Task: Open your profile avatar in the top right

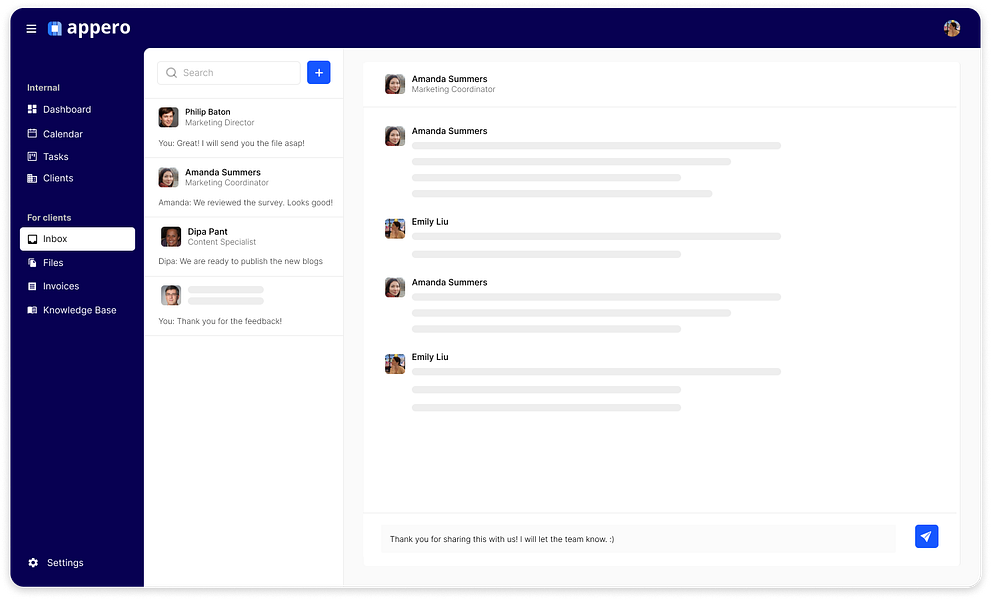Action: tap(951, 27)
